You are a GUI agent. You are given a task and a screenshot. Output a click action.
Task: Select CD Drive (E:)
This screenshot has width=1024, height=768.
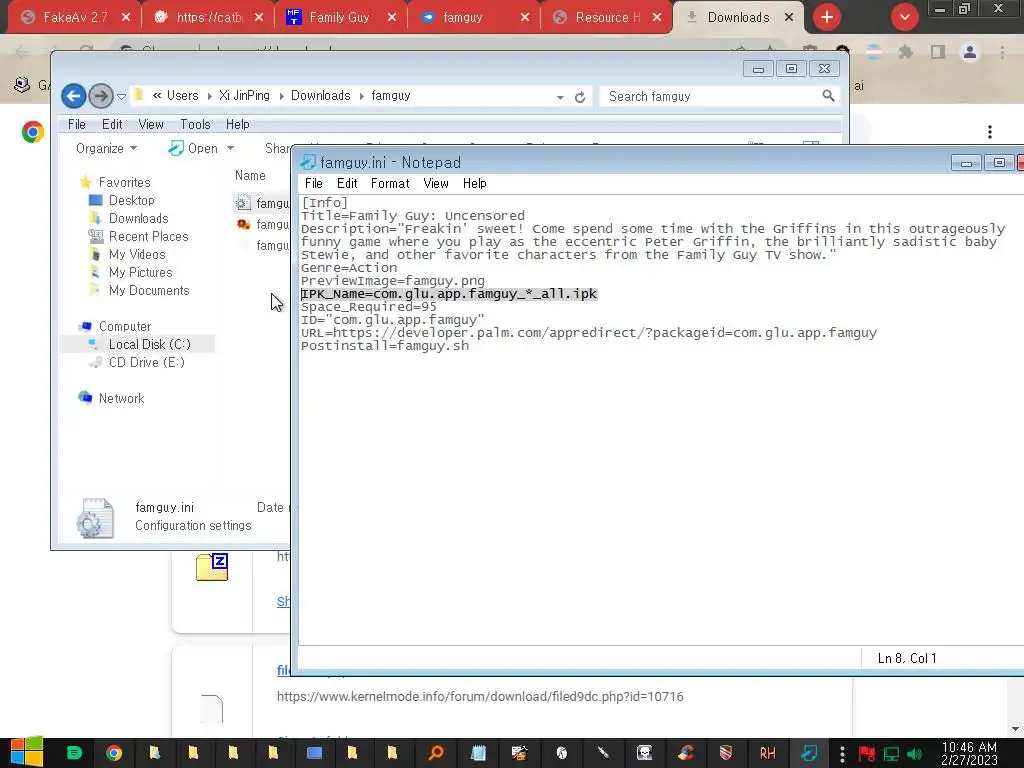click(x=146, y=362)
